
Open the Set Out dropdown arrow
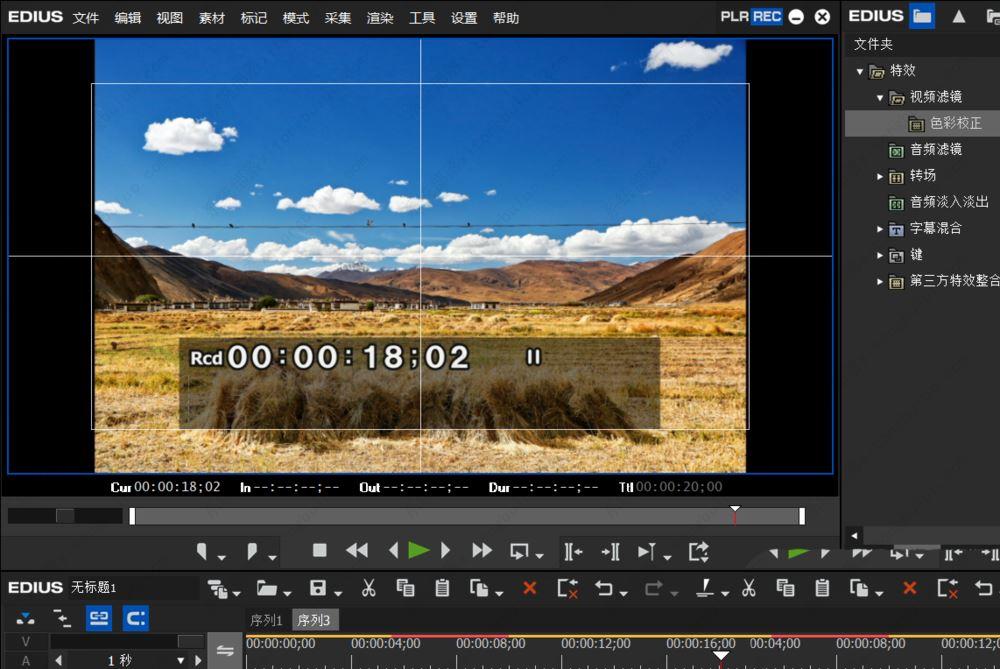[x=272, y=557]
